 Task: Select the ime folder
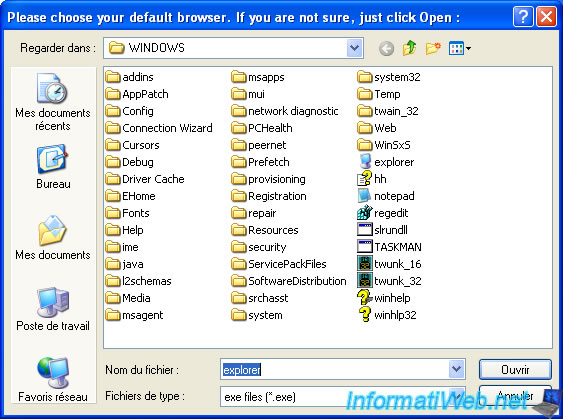pyautogui.click(x=122, y=247)
